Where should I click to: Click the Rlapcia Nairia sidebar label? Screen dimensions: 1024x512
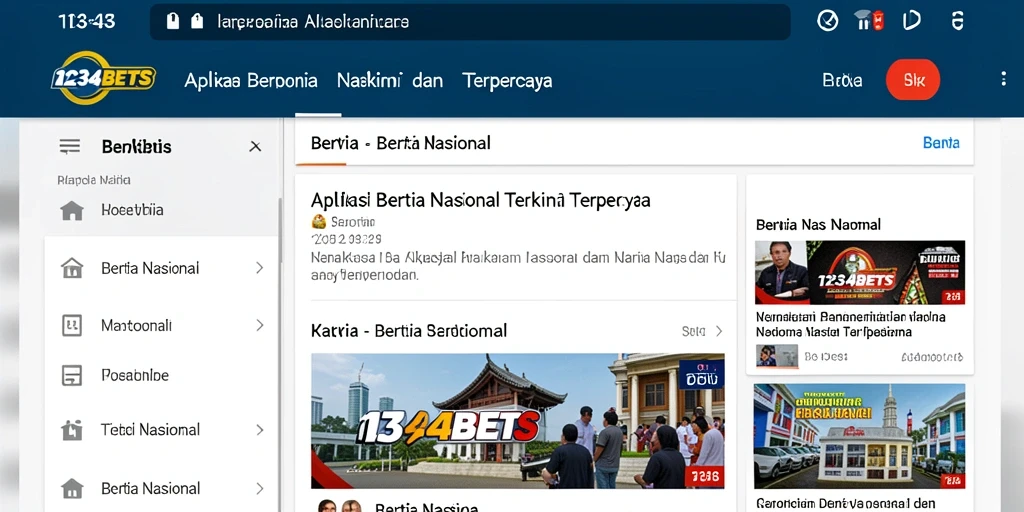coord(94,180)
